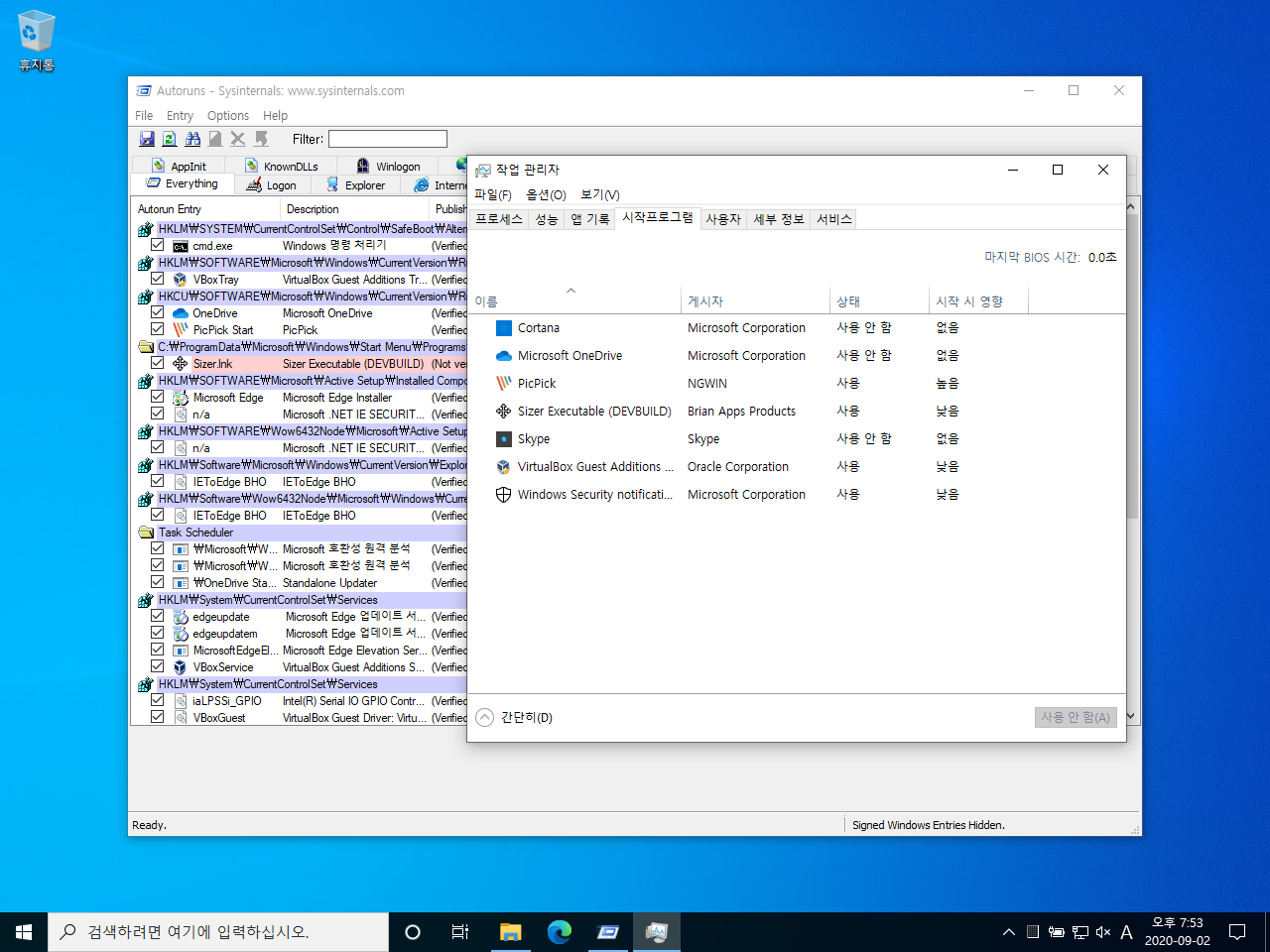Click the Sizer Executable icon in Task Manager

click(x=504, y=412)
